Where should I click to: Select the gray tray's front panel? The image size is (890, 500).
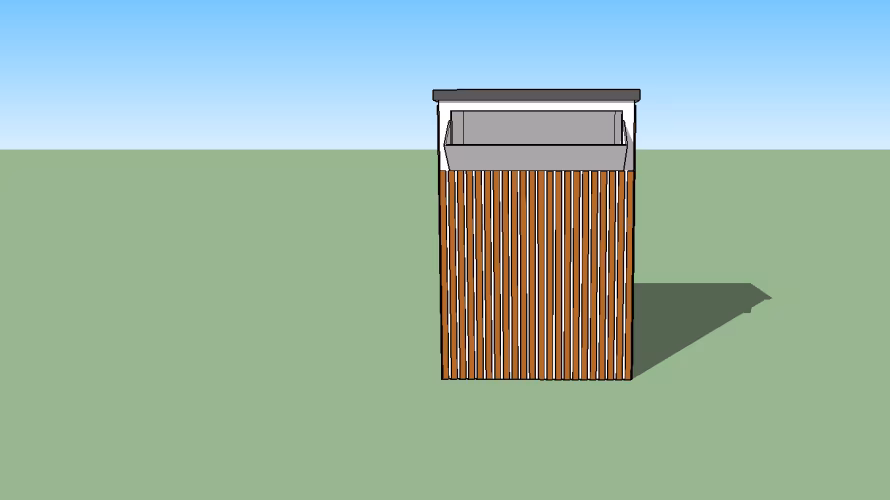(x=536, y=157)
